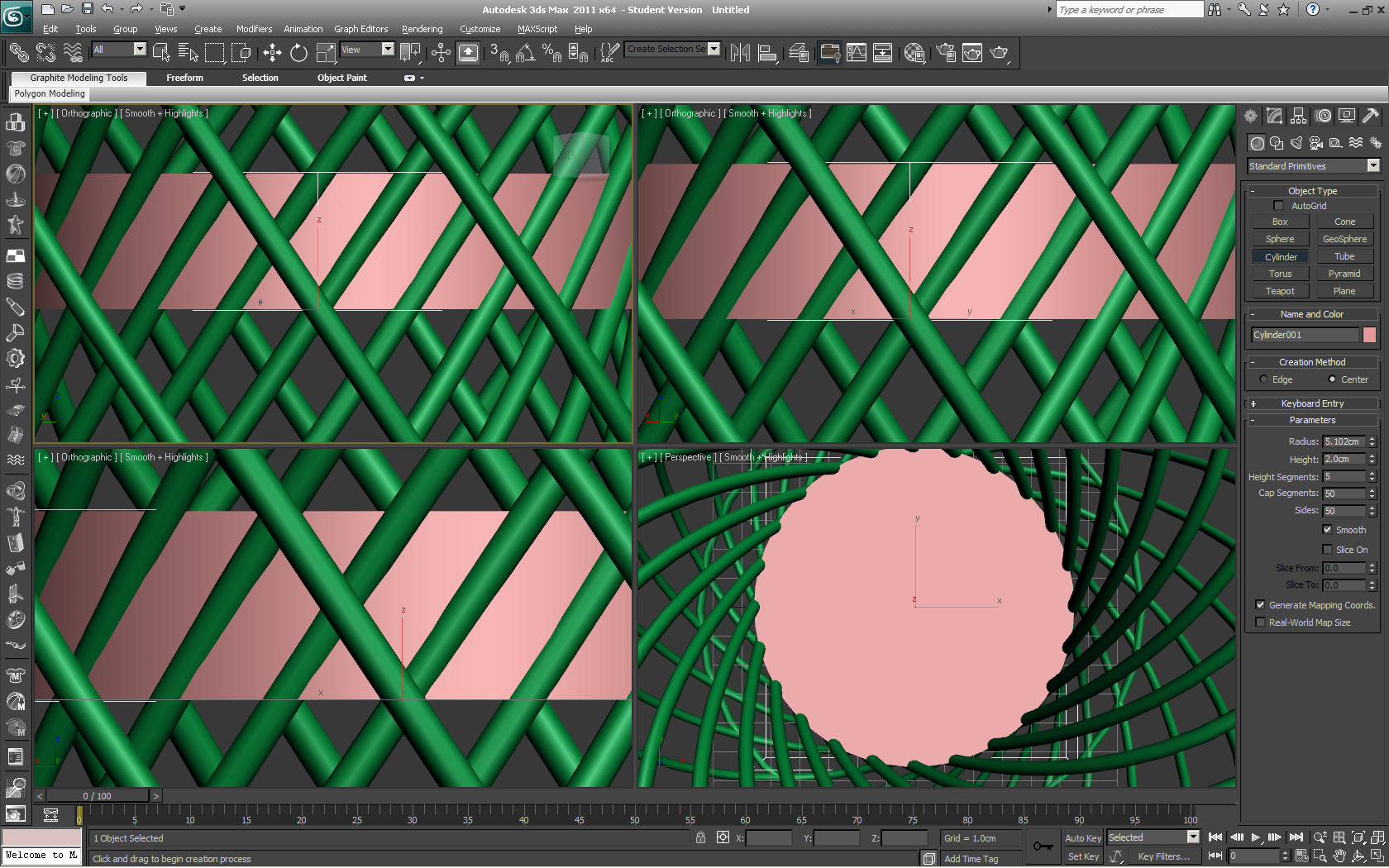Activate the Select and Move tool
Viewport: 1389px width, 868px height.
pos(272,53)
